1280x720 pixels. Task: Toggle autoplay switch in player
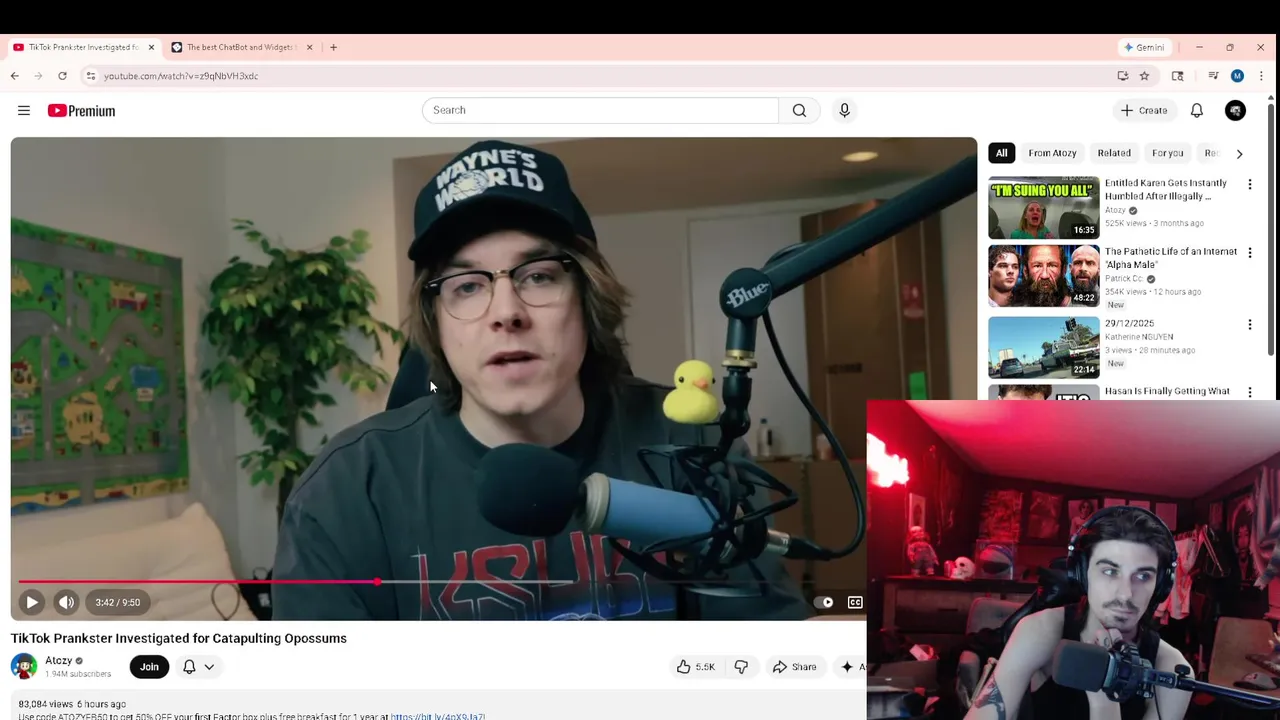click(824, 602)
